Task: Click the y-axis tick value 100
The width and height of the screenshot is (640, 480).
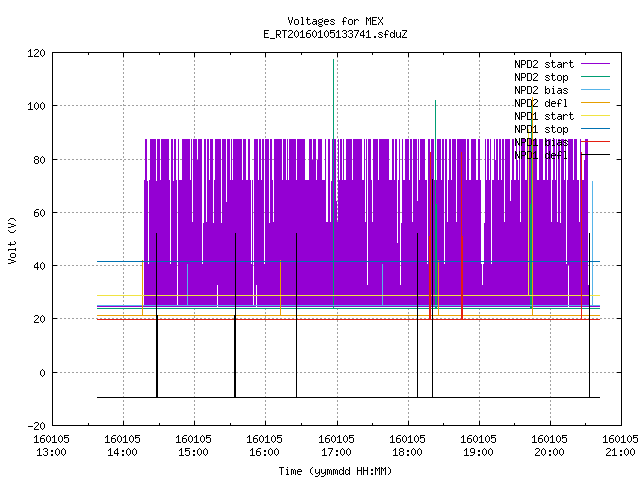Action: [x=36, y=107]
